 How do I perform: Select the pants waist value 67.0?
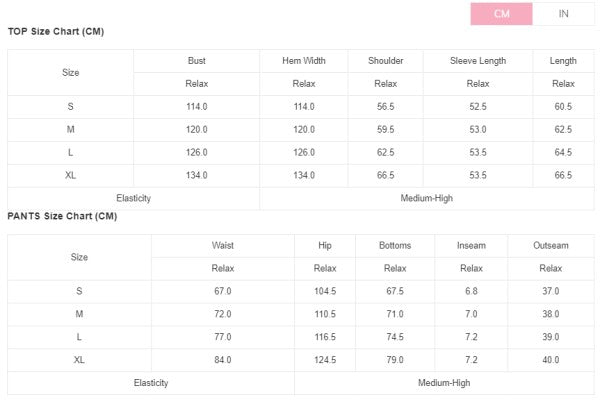click(222, 291)
